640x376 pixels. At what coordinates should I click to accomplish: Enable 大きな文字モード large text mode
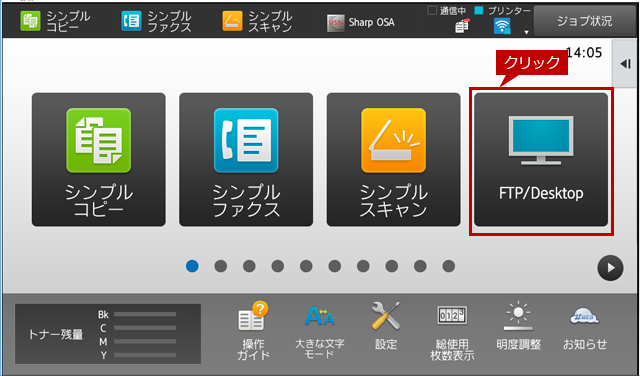tap(320, 331)
